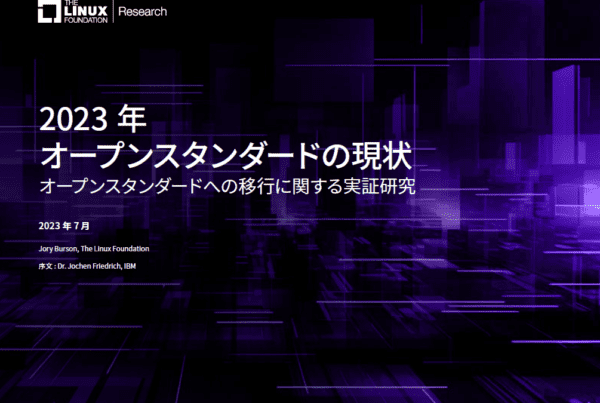Click the date "2023 年 7 月"
This screenshot has width=600, height=403.
[x=64, y=226]
